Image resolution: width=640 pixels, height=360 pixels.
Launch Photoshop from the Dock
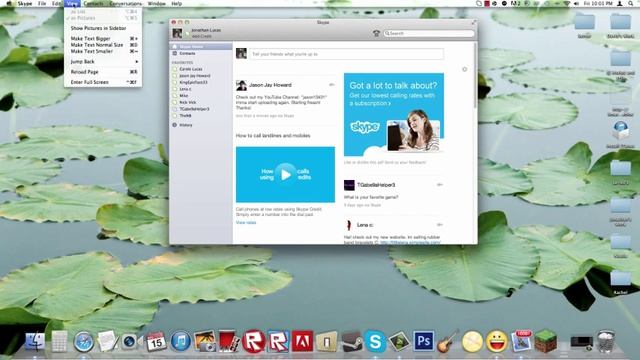(423, 342)
